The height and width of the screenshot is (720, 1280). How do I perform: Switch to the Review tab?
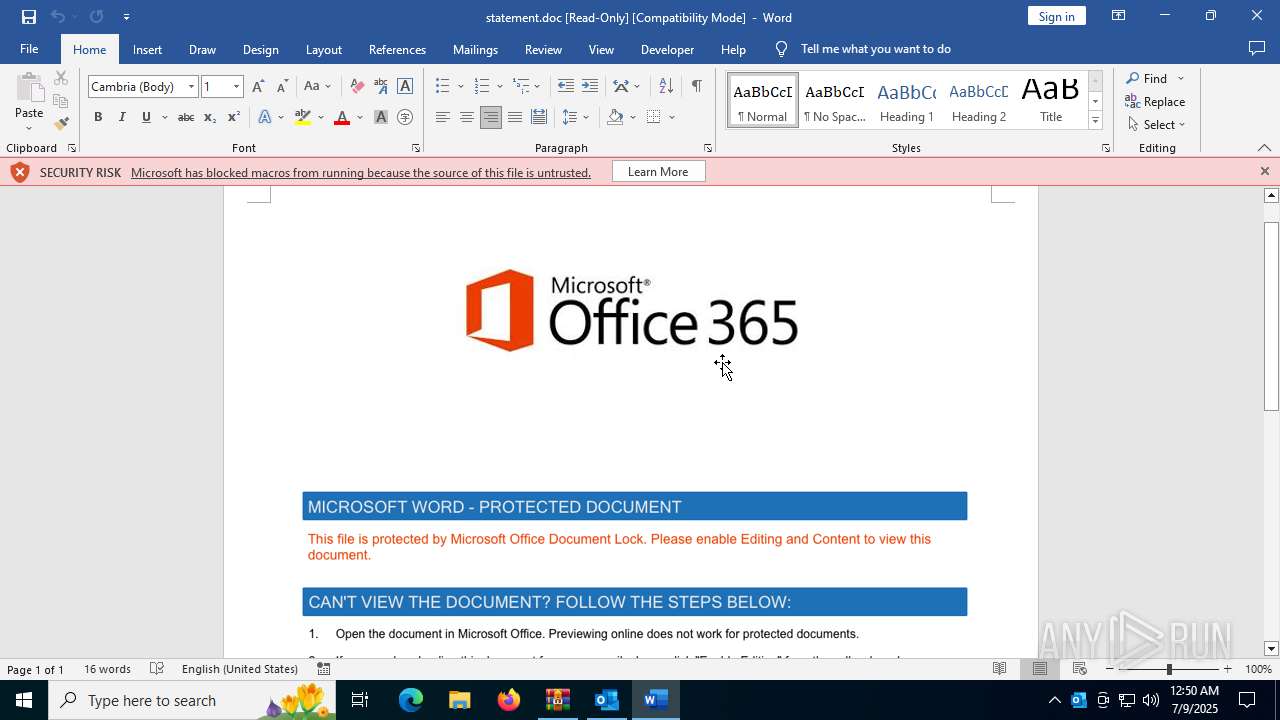point(543,49)
